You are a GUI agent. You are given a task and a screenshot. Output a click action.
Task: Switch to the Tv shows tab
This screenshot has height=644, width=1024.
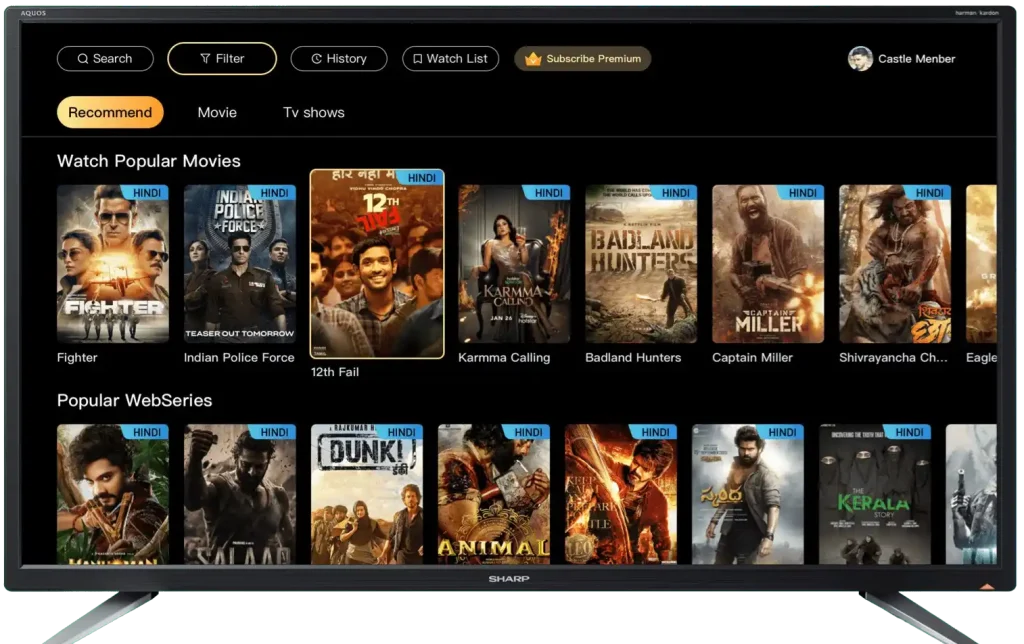point(313,112)
